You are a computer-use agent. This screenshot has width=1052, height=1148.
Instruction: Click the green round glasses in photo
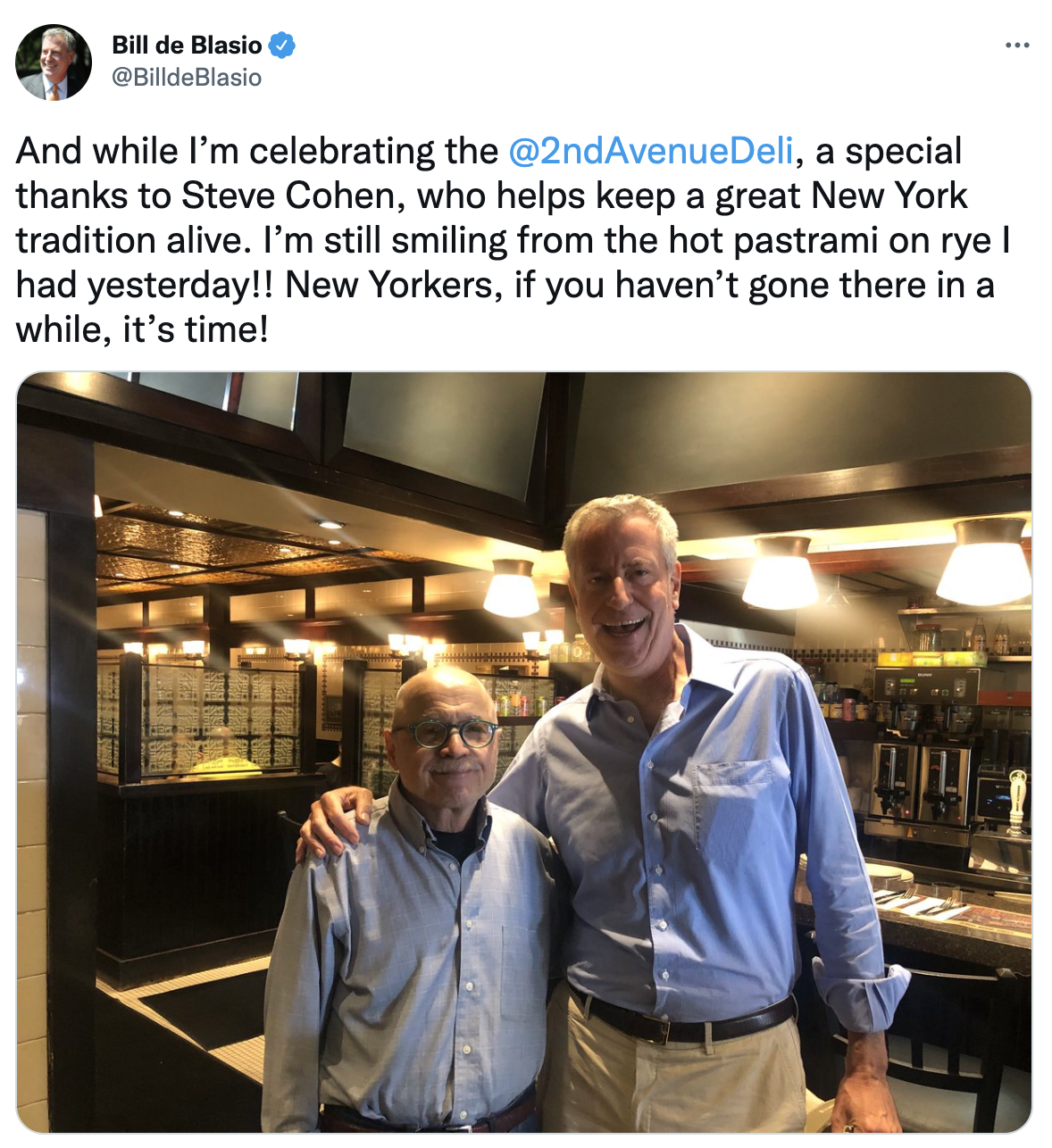(444, 734)
